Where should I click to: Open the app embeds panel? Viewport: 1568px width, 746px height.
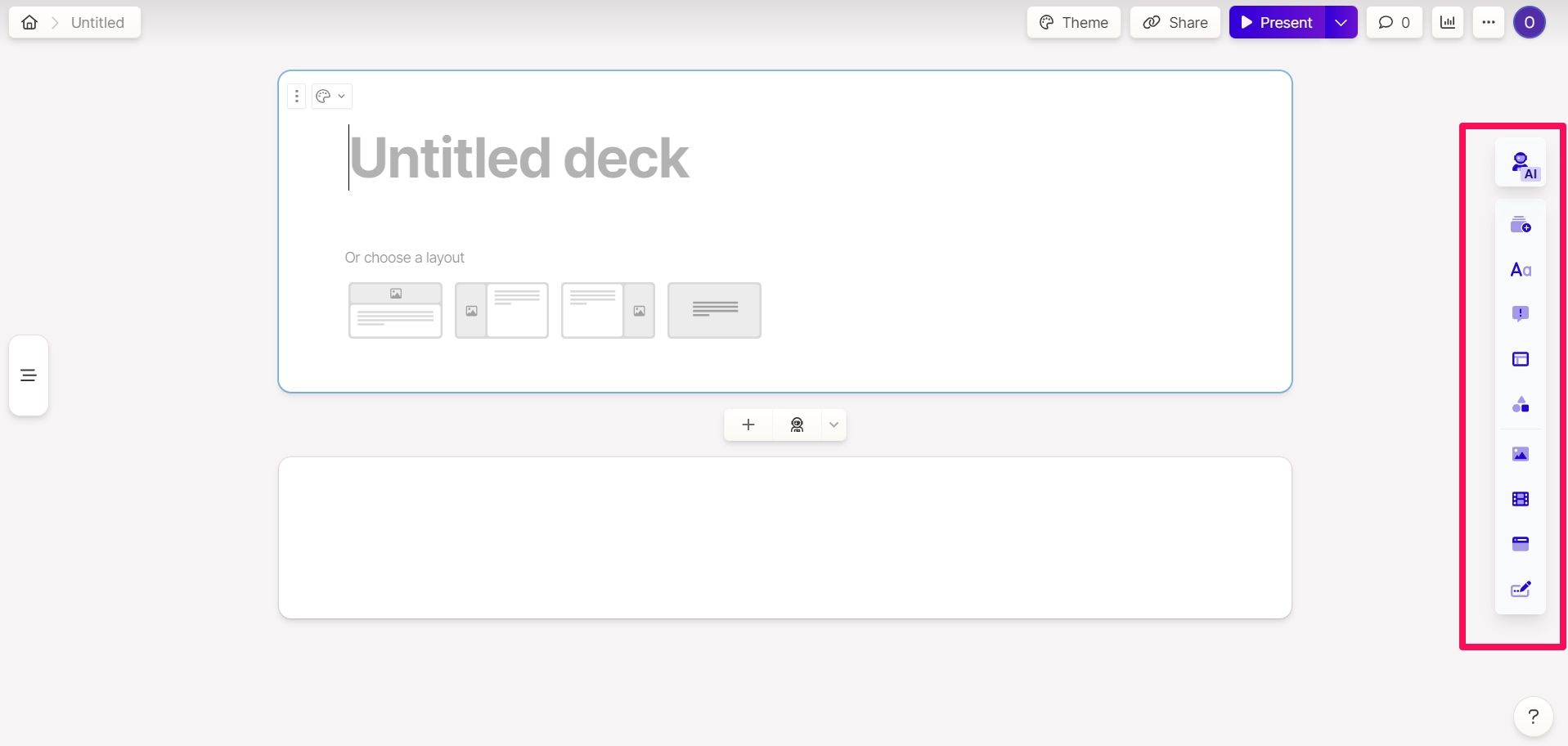[1520, 543]
